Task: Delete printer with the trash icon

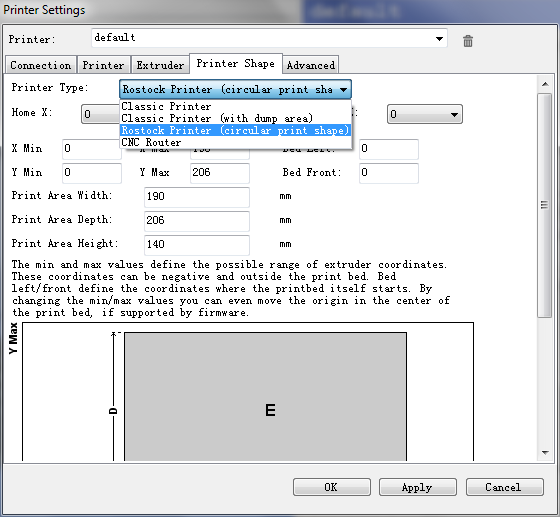Action: point(468,41)
